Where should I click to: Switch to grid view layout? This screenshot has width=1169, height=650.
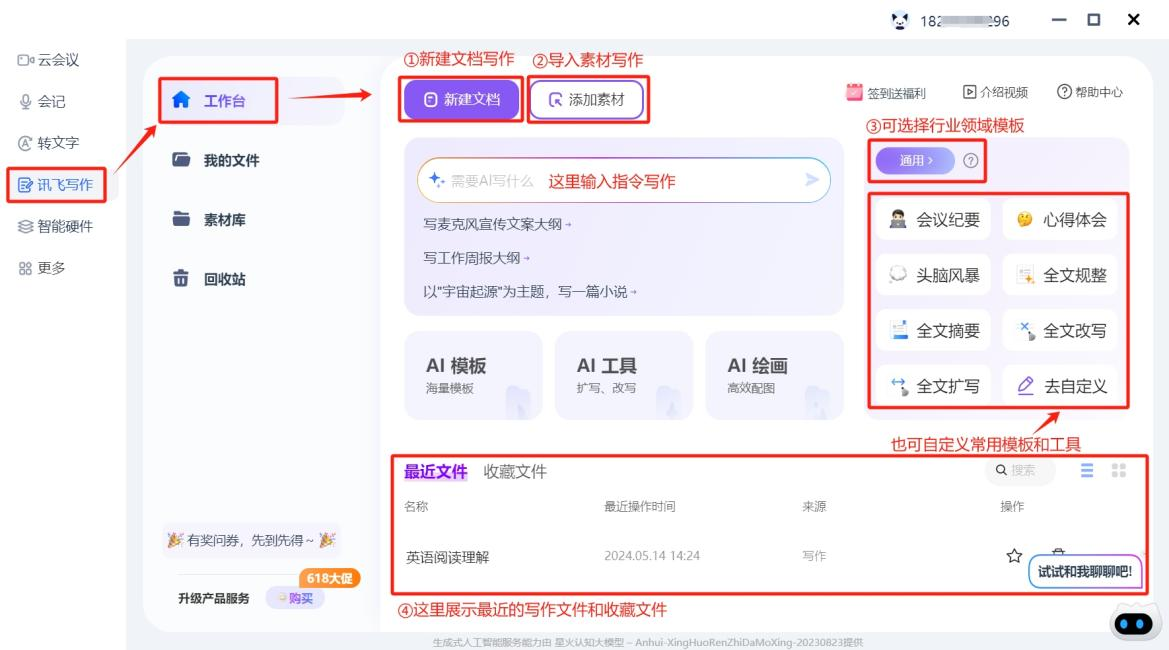point(1118,470)
